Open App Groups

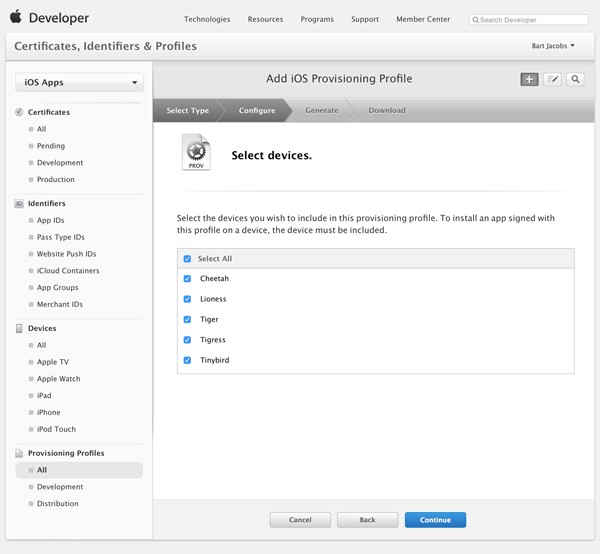pyautogui.click(x=57, y=288)
